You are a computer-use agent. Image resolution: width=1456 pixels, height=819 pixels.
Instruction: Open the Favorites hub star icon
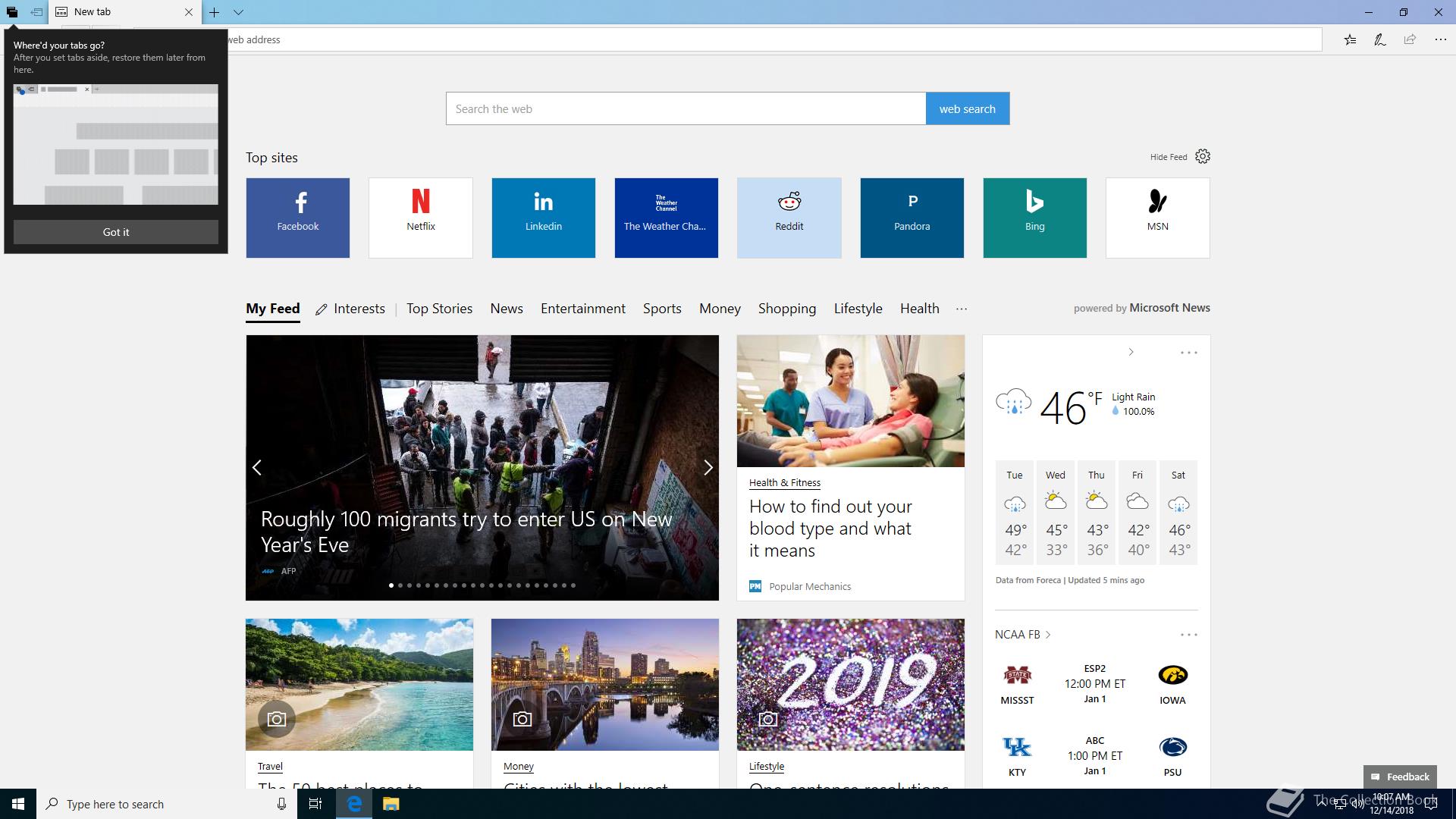[x=1350, y=39]
